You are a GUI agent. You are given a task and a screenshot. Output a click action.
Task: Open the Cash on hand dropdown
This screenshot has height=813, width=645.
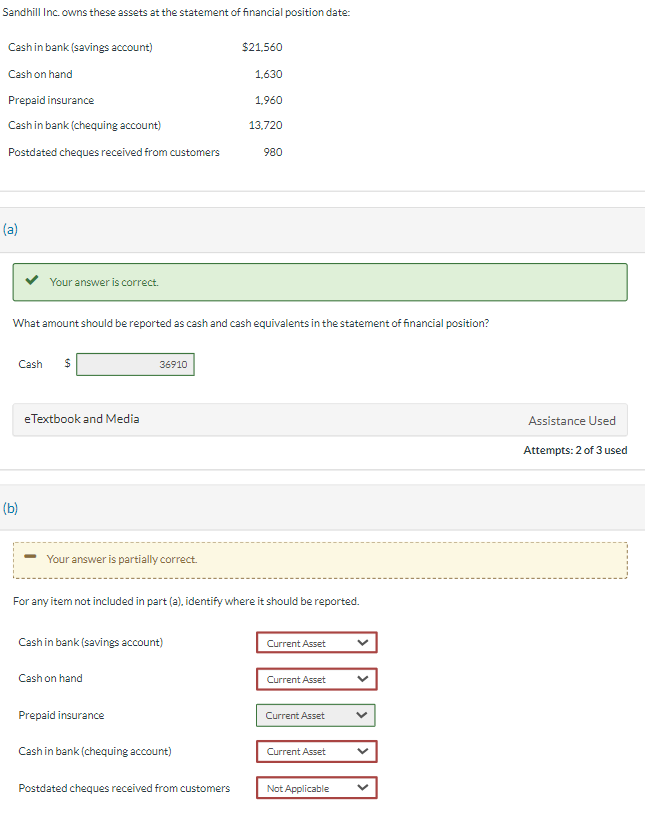(316, 679)
